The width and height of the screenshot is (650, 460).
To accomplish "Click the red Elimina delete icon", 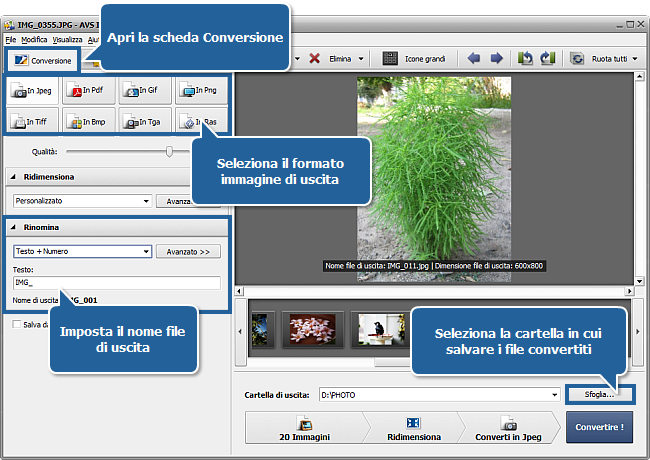I will point(315,59).
